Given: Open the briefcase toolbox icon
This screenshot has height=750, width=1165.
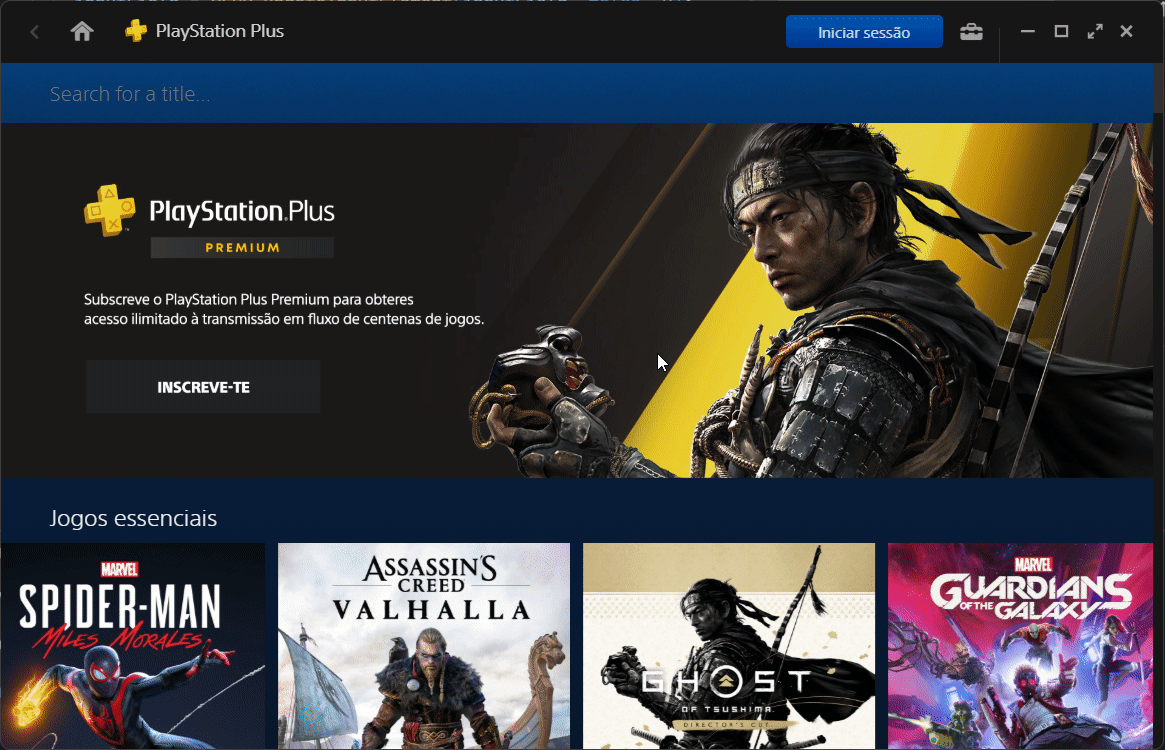Looking at the screenshot, I should (x=971, y=32).
